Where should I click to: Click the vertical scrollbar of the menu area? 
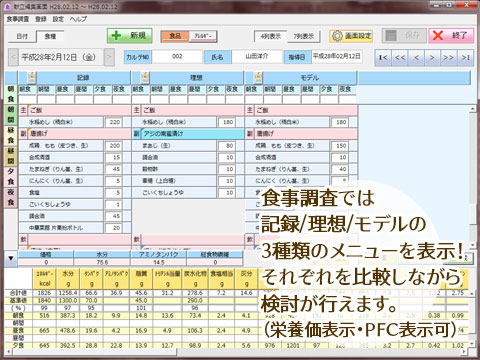click(473, 177)
